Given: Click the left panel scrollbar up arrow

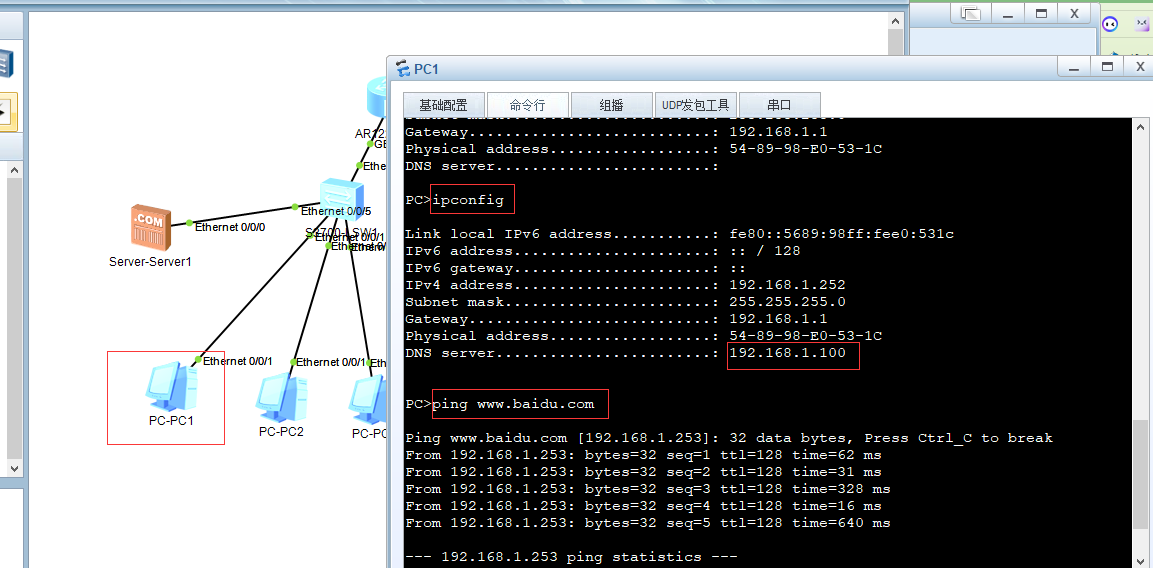Looking at the screenshot, I should (x=14, y=169).
